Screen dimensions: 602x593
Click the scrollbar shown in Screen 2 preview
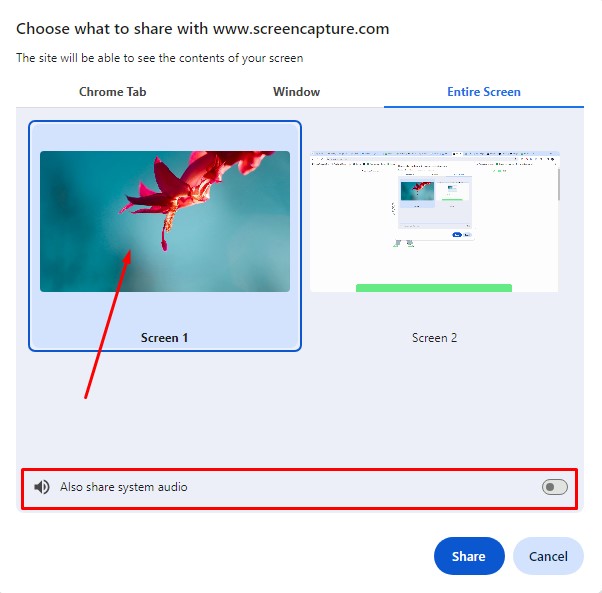pyautogui.click(x=558, y=184)
